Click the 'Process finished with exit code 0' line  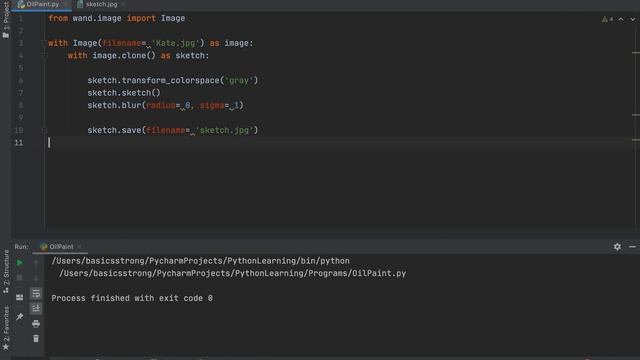point(132,298)
